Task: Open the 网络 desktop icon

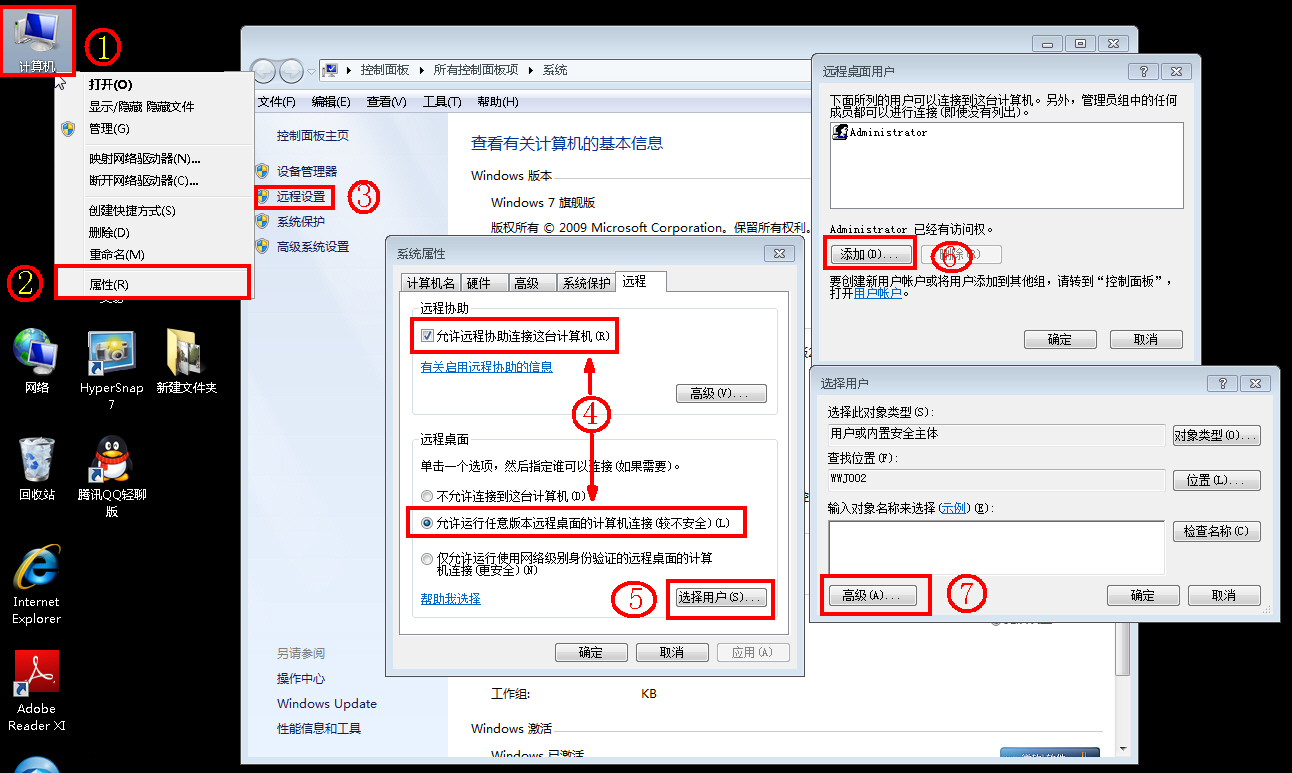Action: click(x=36, y=361)
